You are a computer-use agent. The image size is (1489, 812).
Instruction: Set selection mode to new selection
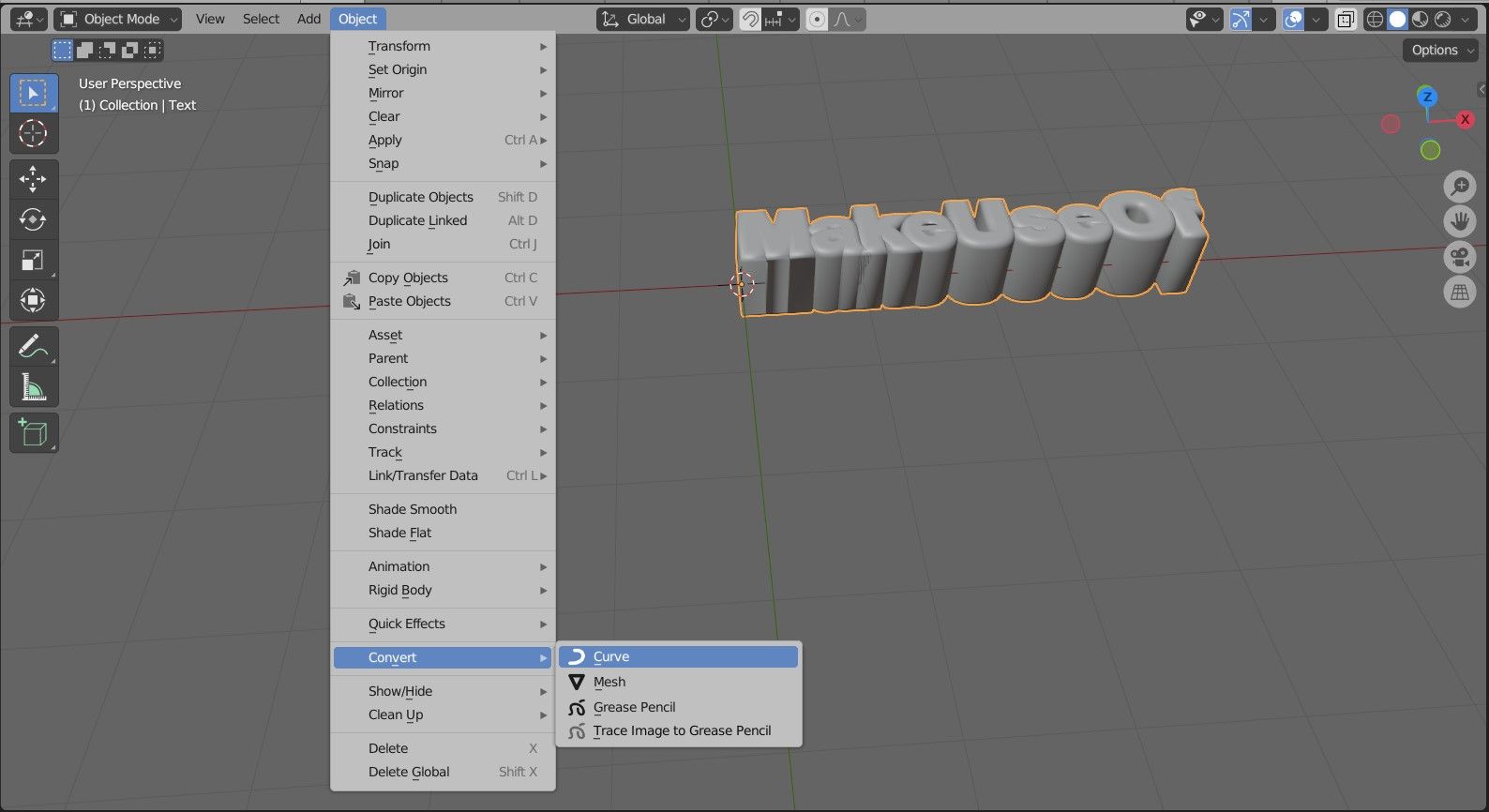tap(62, 50)
